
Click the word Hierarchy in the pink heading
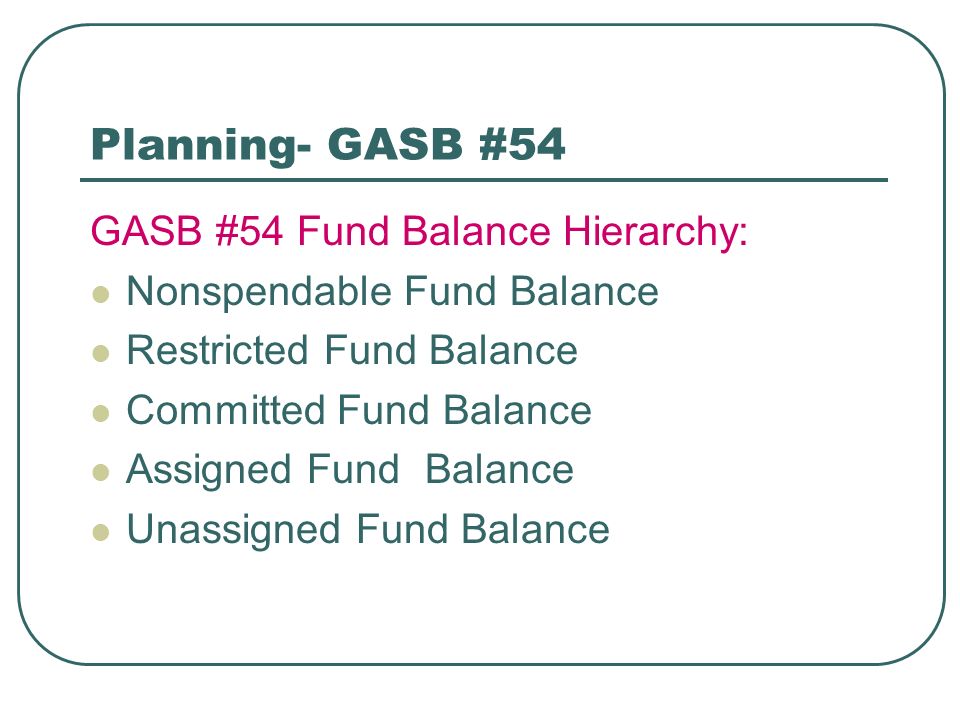point(656,232)
